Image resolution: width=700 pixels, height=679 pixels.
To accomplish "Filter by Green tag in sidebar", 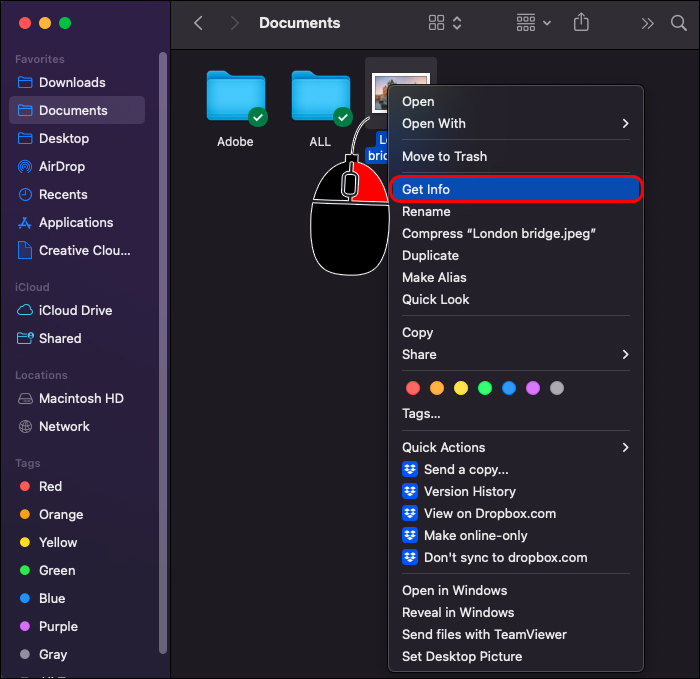I will (x=77, y=571).
